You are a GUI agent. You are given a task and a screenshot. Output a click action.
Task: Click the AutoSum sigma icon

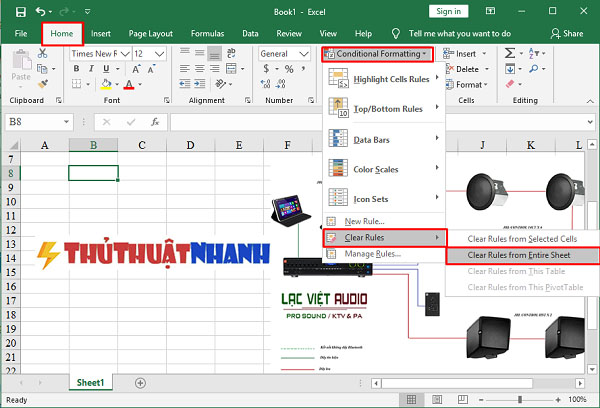(510, 53)
